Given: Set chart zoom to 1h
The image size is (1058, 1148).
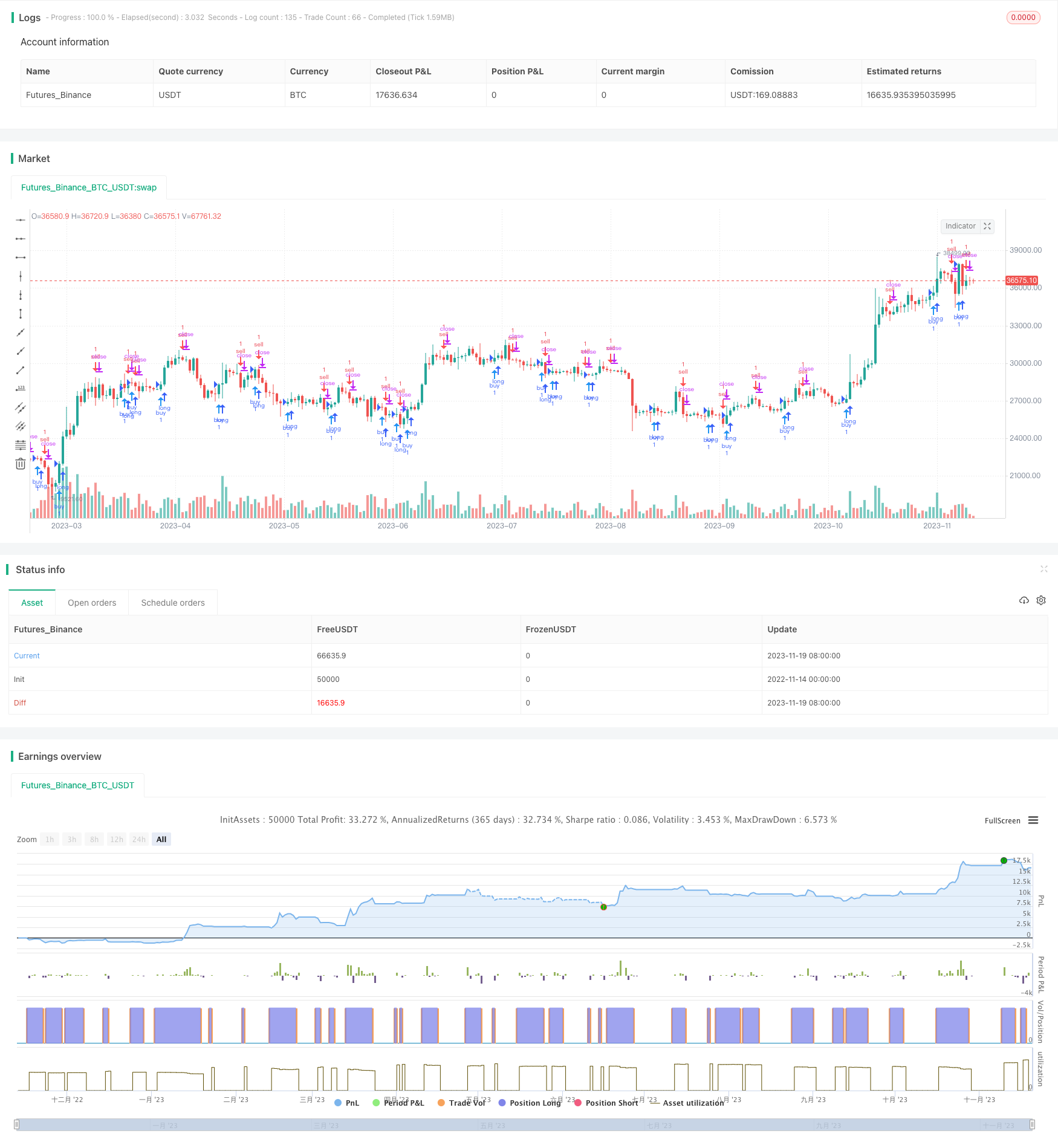Looking at the screenshot, I should click(50, 839).
